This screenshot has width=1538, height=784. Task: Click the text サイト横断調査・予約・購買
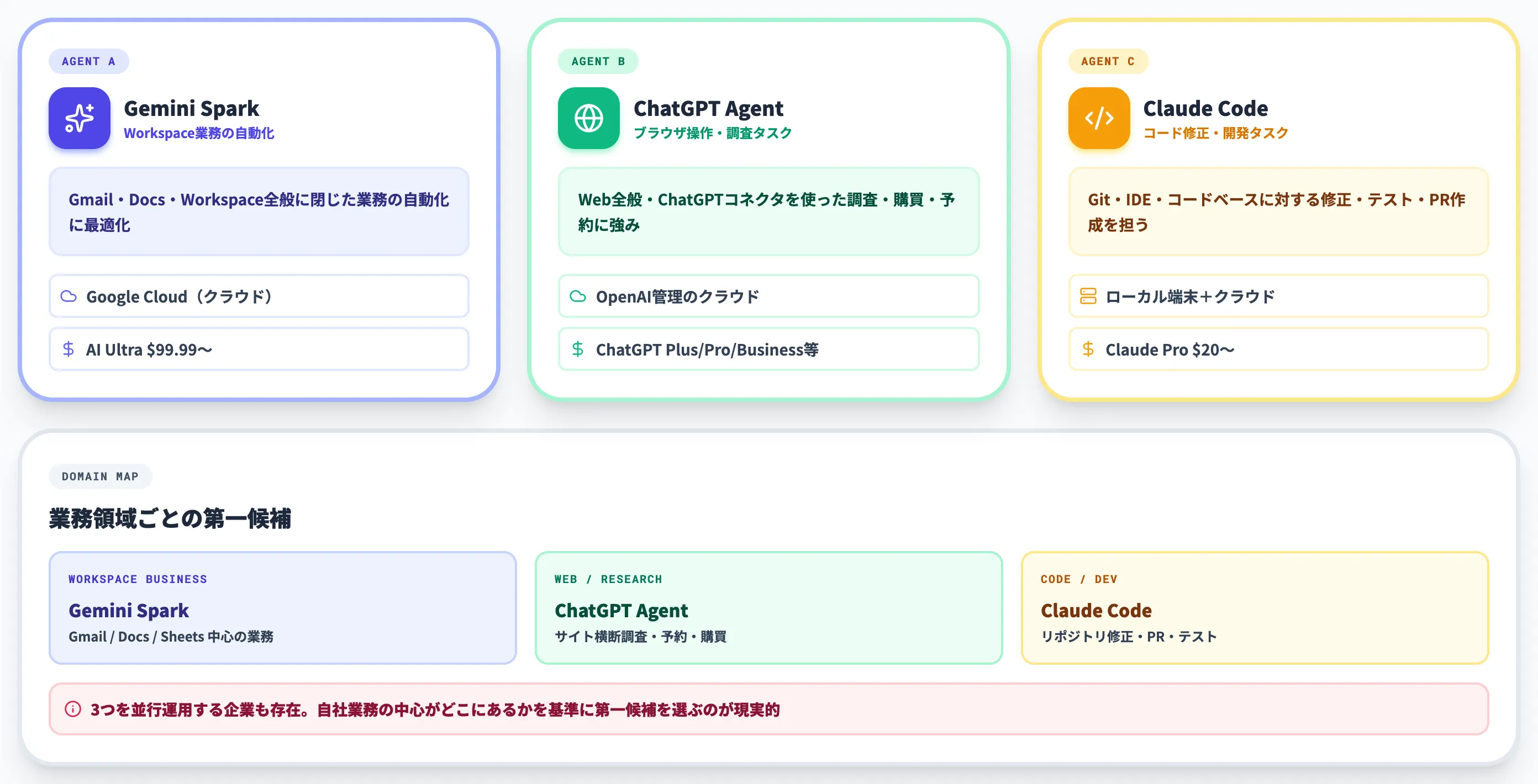pyautogui.click(x=641, y=637)
